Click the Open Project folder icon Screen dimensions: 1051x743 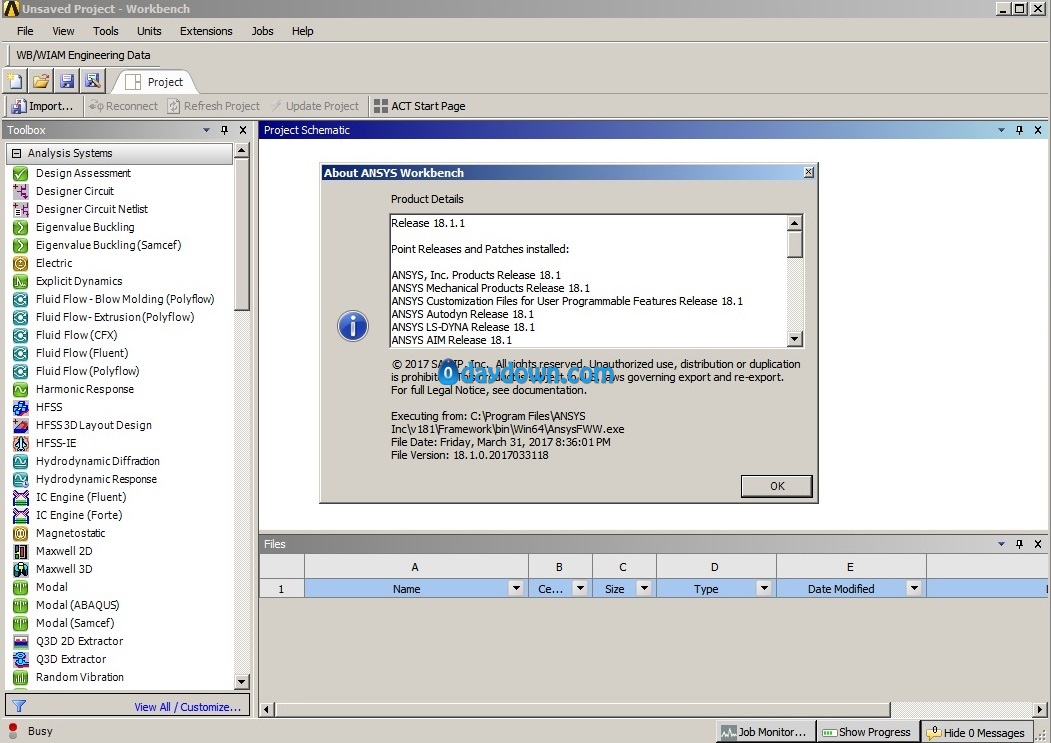[x=41, y=81]
